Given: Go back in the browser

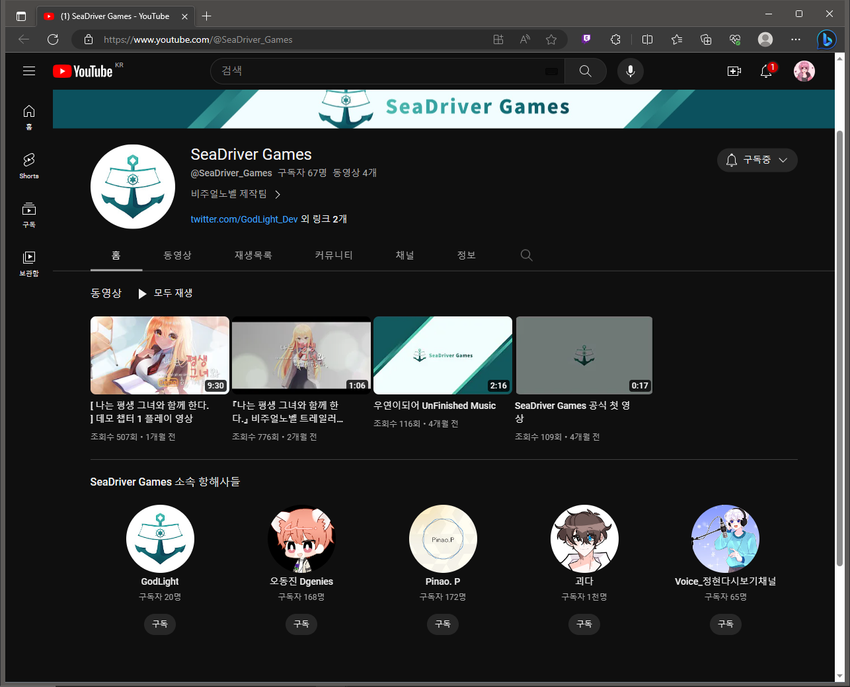Looking at the screenshot, I should [23, 40].
